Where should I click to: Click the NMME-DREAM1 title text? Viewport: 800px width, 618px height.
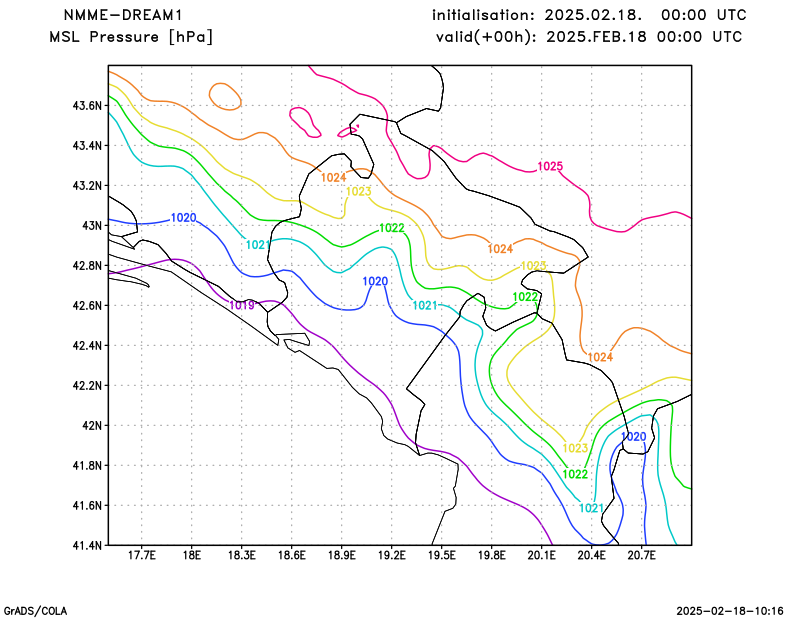coord(123,15)
